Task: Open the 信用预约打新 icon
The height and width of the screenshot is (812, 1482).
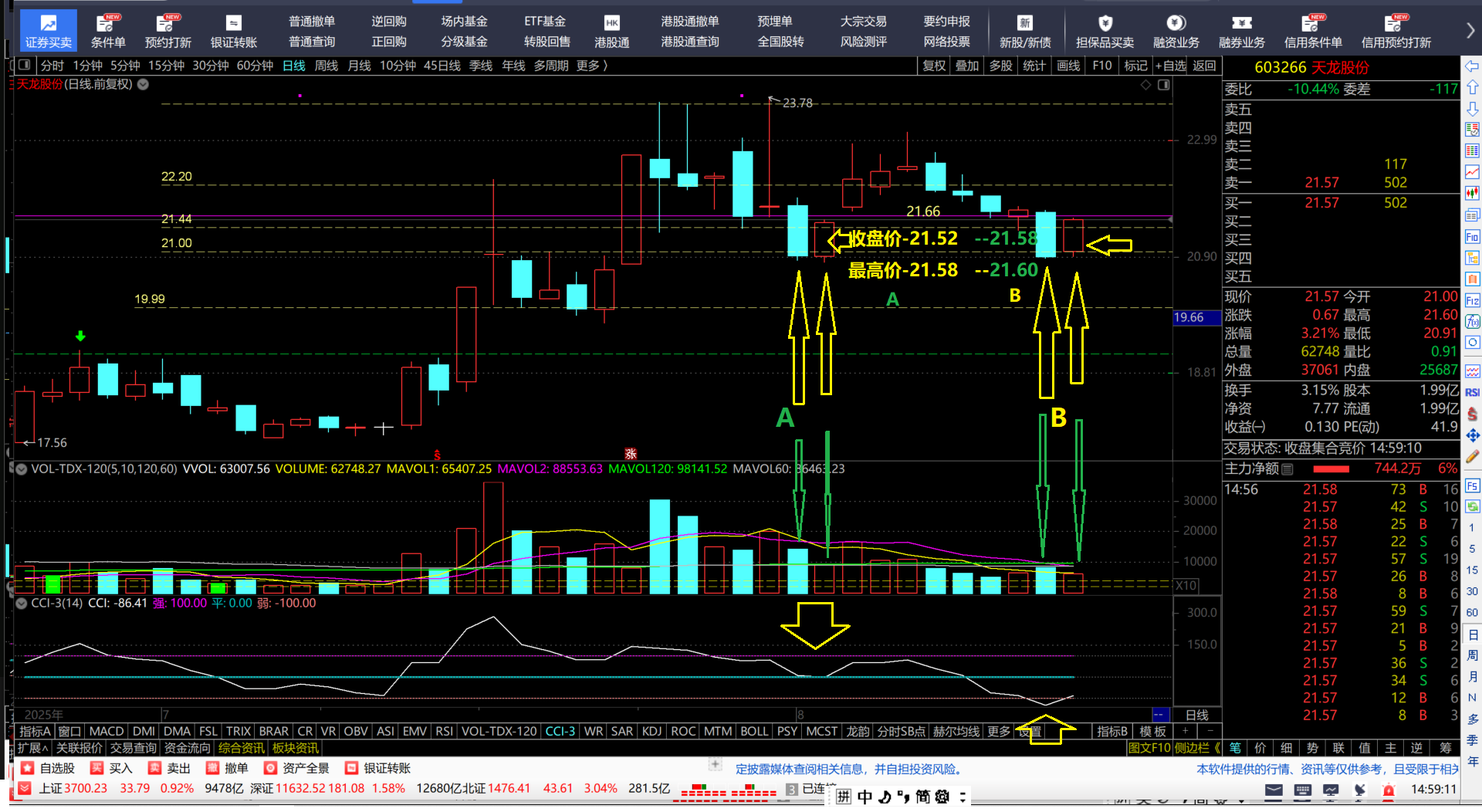Action: 1396,31
